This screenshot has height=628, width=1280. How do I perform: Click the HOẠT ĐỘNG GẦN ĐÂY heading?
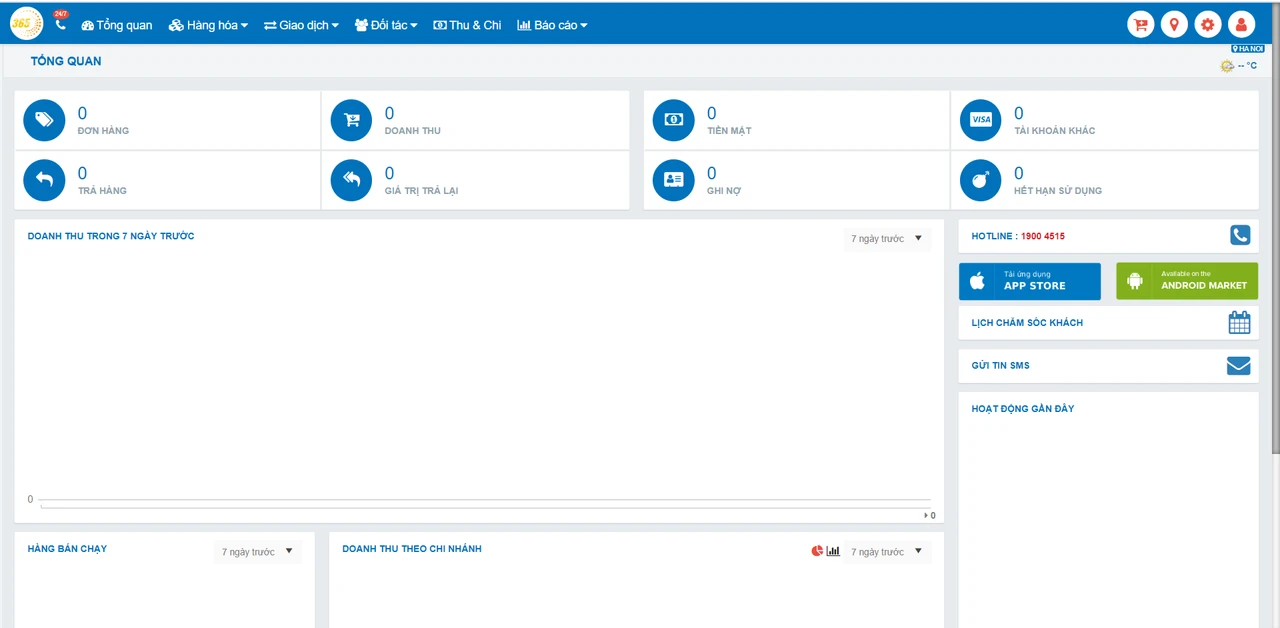(1023, 409)
